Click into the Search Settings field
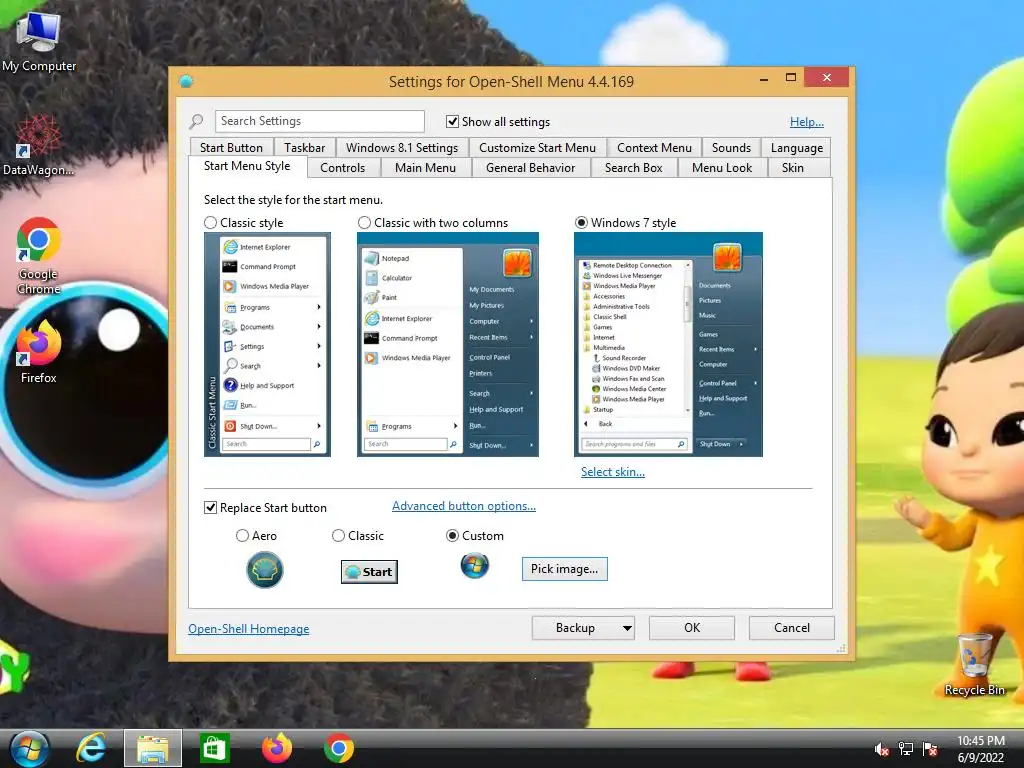The height and width of the screenshot is (768, 1024). coord(319,121)
